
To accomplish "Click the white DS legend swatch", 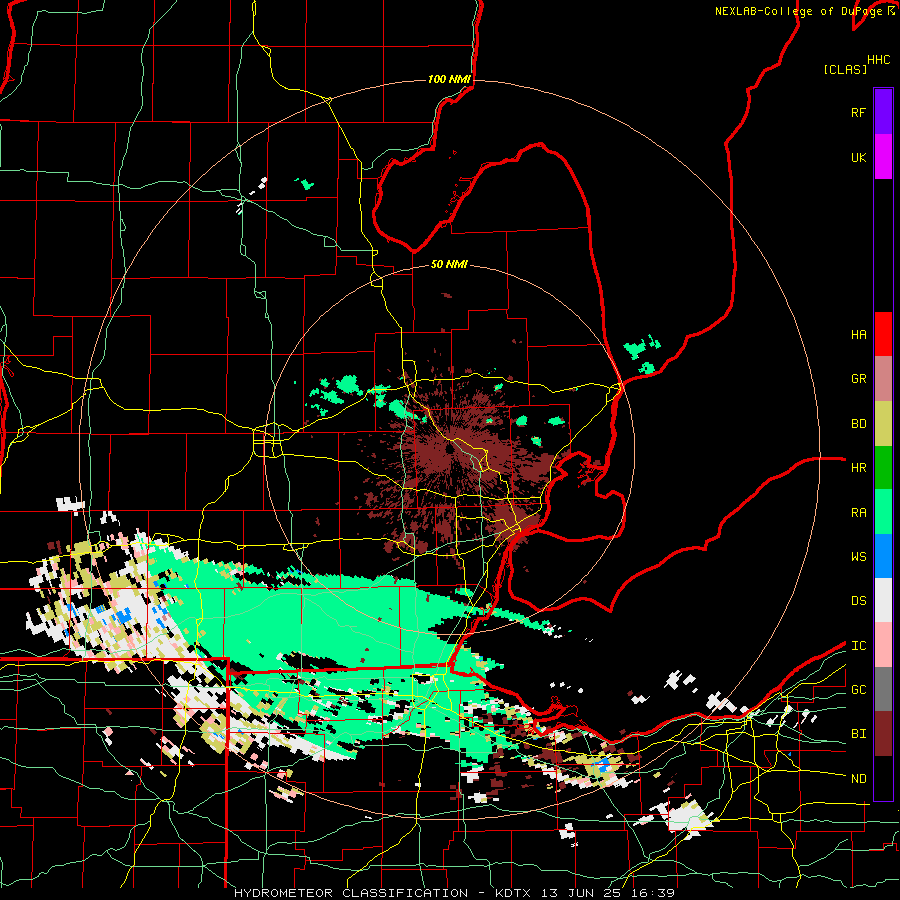I will coord(883,600).
